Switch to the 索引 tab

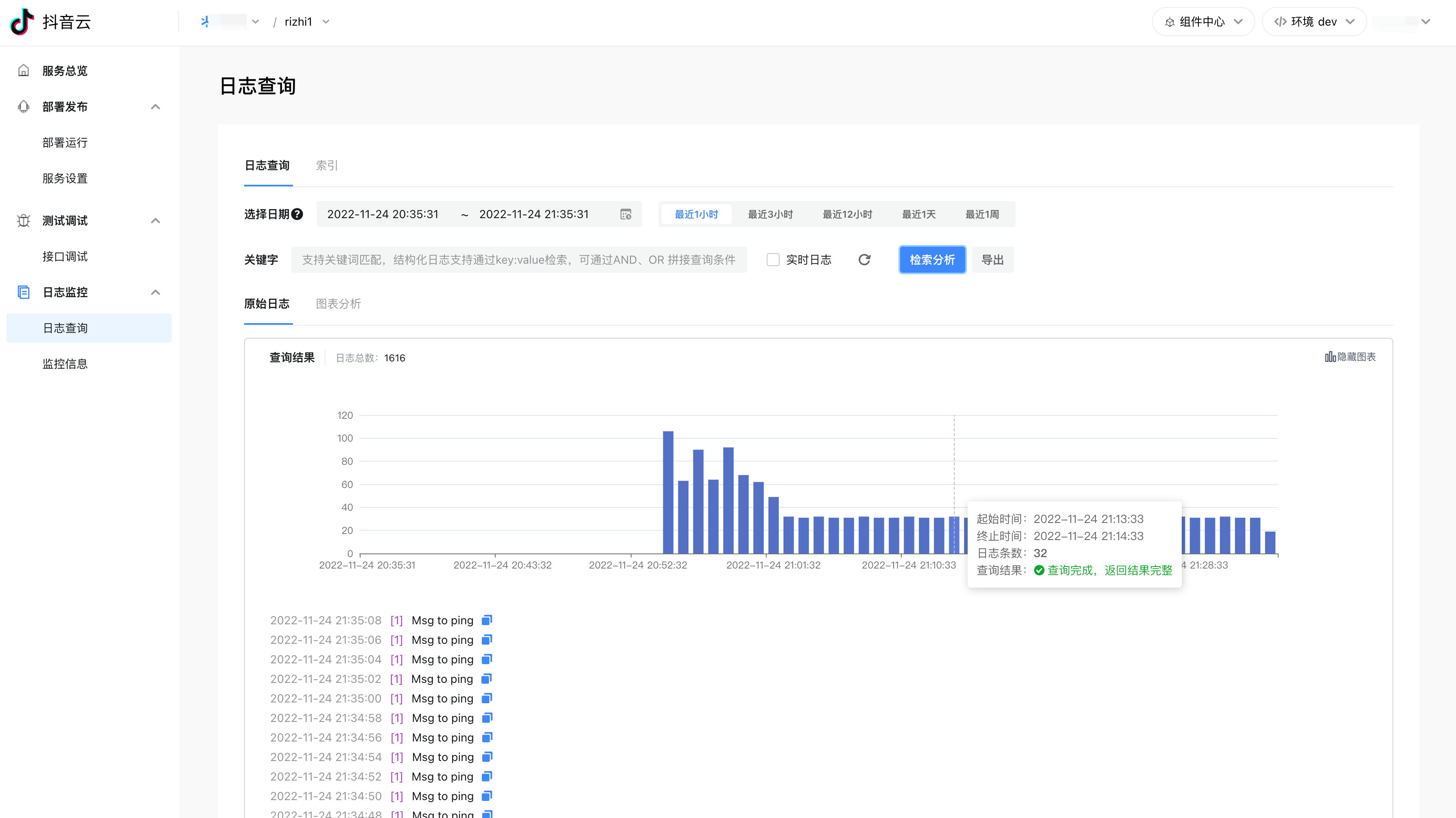pos(327,166)
